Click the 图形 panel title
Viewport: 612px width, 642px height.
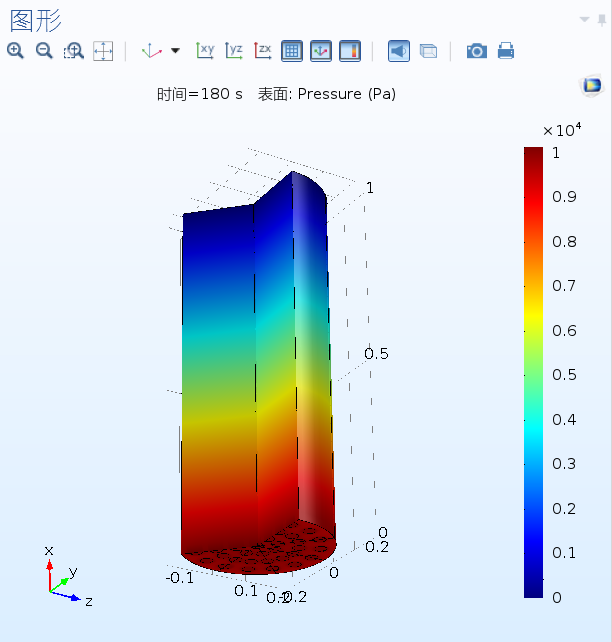[36, 21]
